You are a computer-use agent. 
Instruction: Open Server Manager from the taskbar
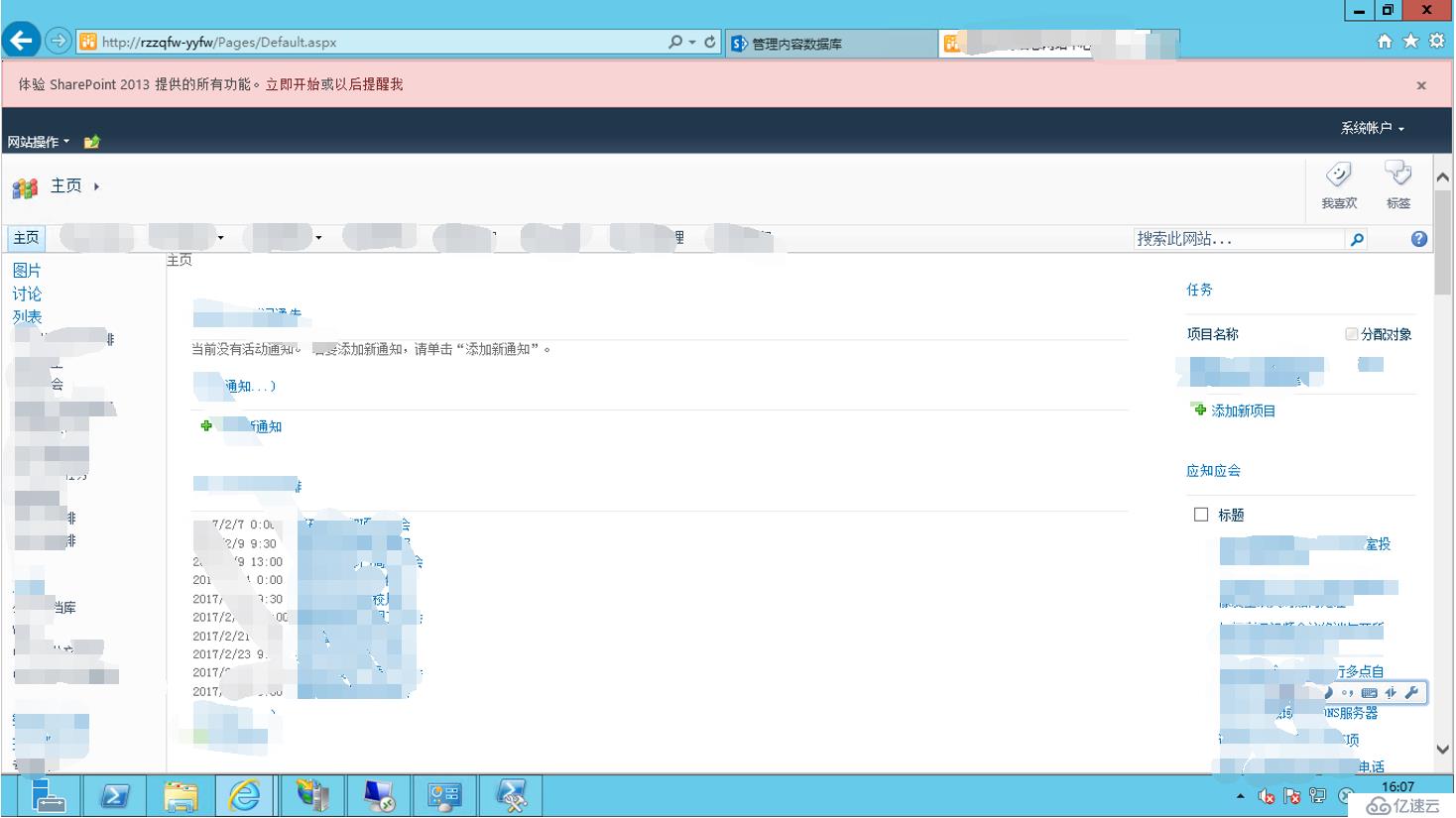click(47, 796)
